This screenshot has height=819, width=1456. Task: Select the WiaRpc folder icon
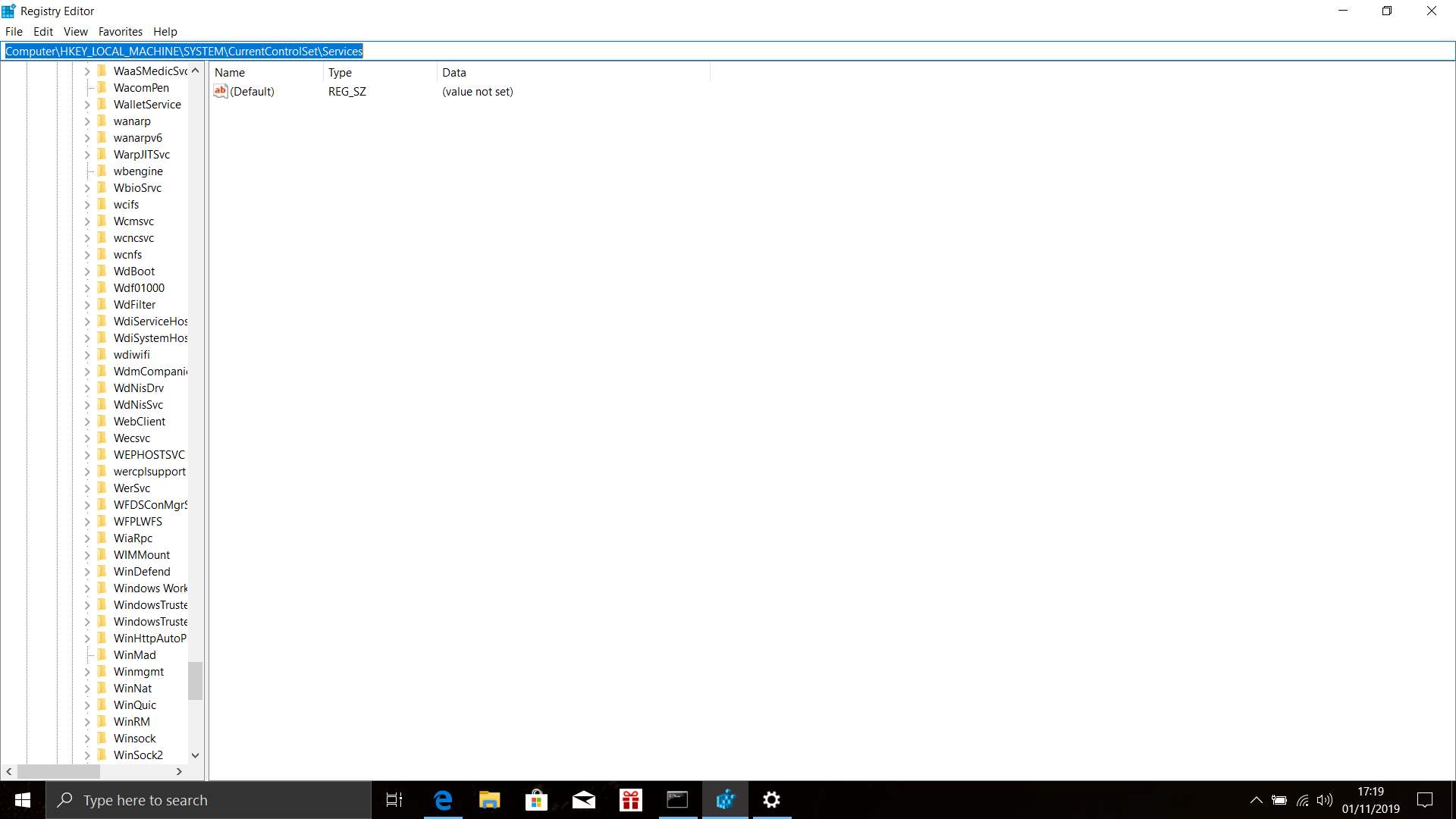coord(102,538)
